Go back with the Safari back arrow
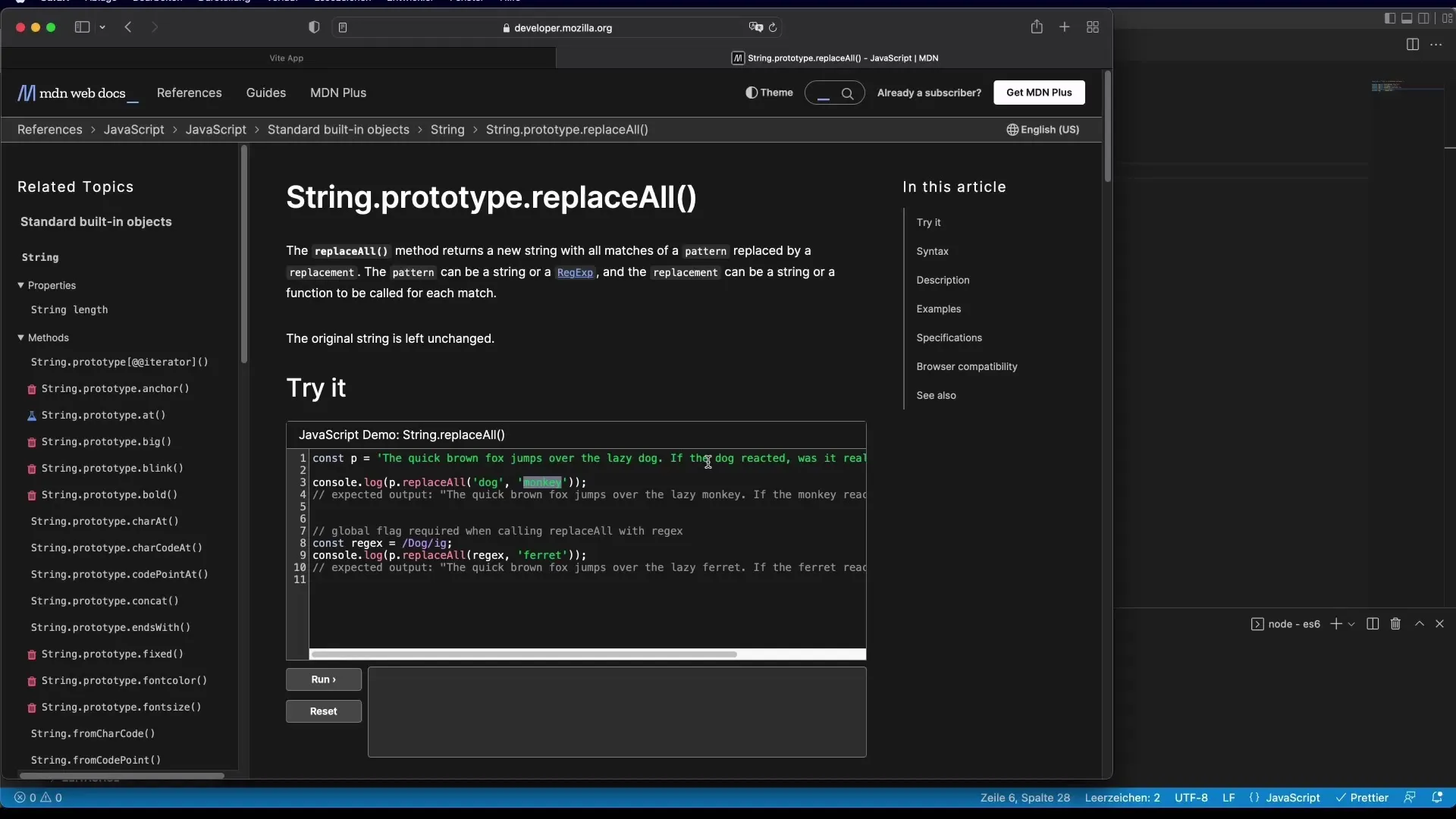The height and width of the screenshot is (819, 1456). pos(128,27)
